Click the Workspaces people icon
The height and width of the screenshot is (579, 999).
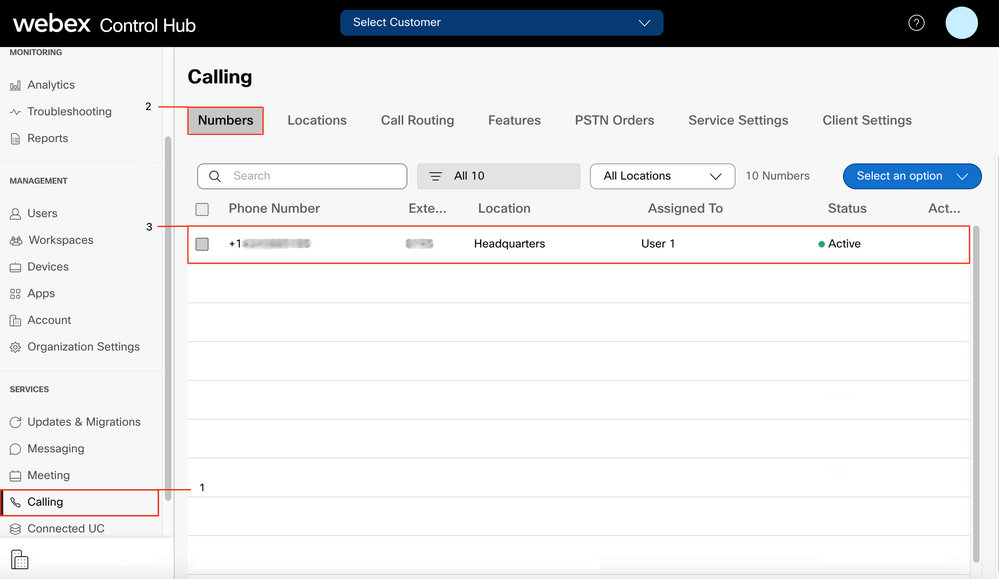tap(15, 240)
